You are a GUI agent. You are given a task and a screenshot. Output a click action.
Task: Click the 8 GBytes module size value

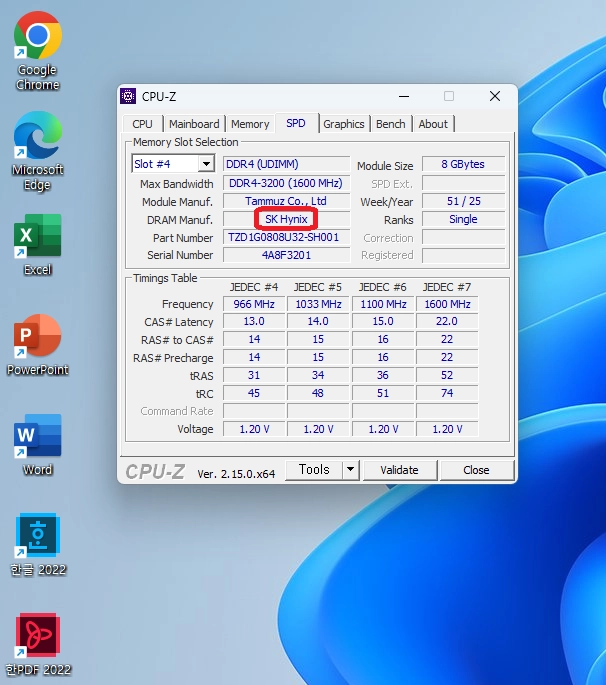click(x=463, y=164)
